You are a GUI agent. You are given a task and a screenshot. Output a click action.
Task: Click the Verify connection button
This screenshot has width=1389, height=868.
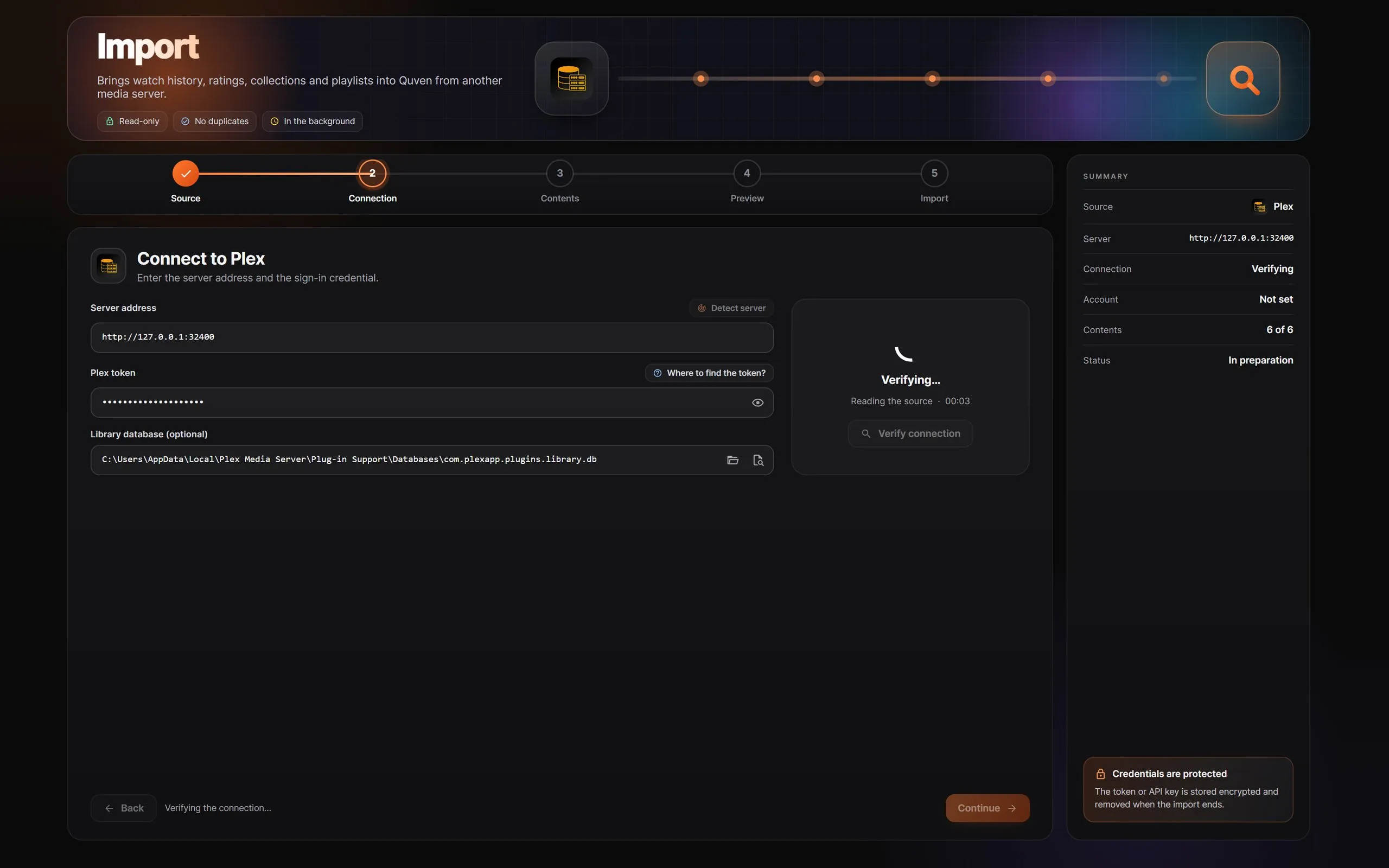pyautogui.click(x=910, y=434)
